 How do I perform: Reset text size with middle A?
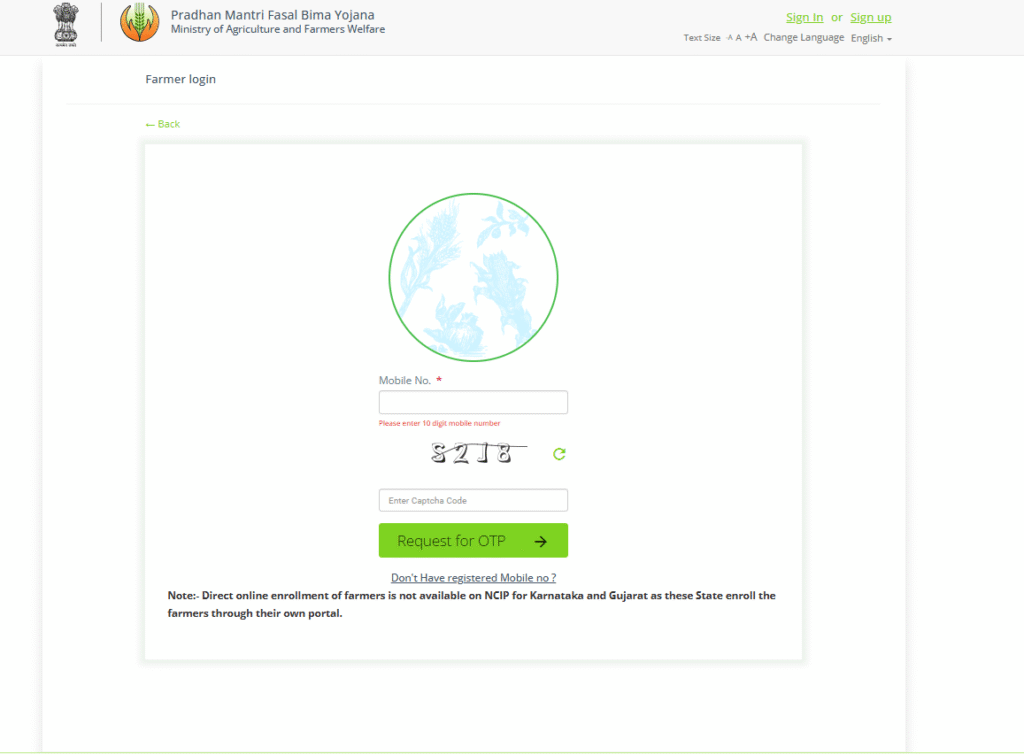pyautogui.click(x=739, y=38)
